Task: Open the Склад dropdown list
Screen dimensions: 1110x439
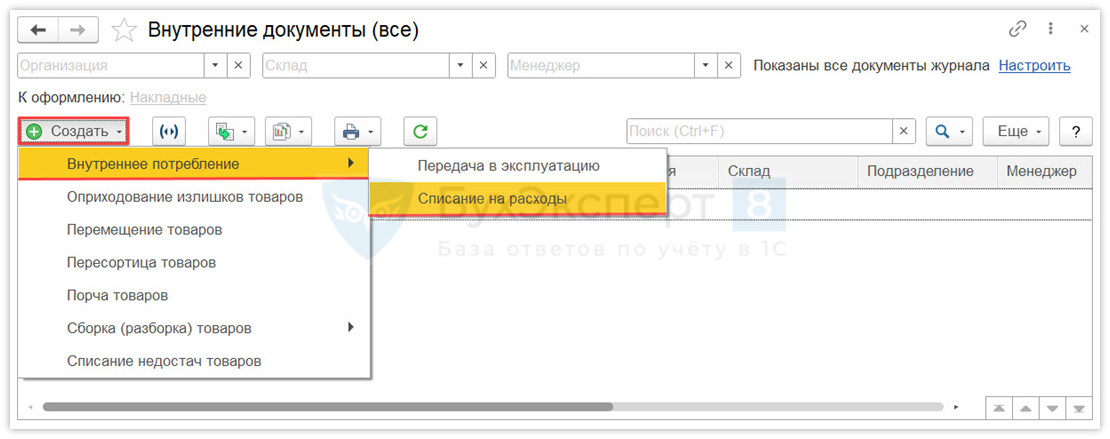Action: [x=461, y=65]
